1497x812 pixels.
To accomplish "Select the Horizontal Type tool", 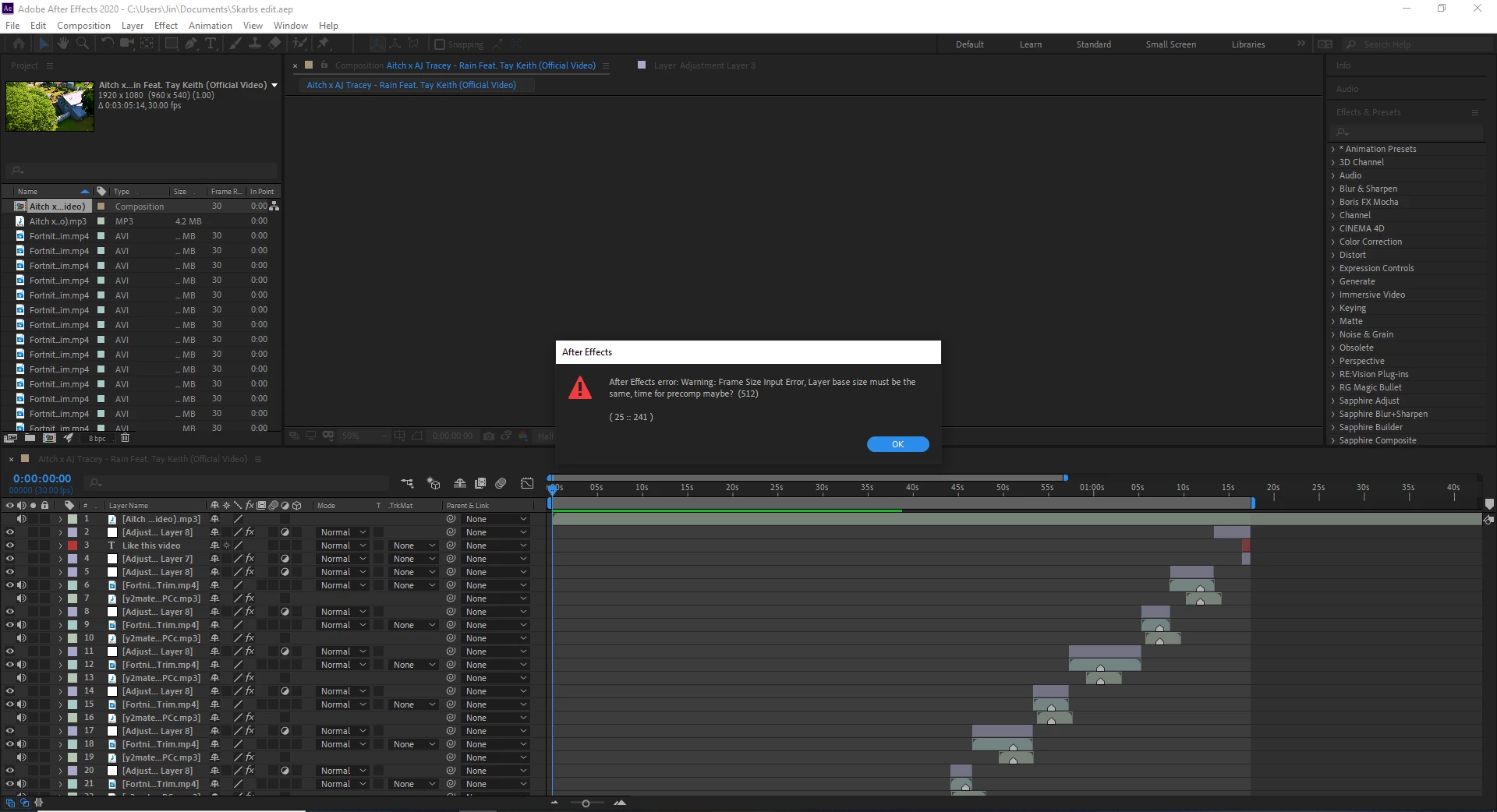I will (211, 44).
